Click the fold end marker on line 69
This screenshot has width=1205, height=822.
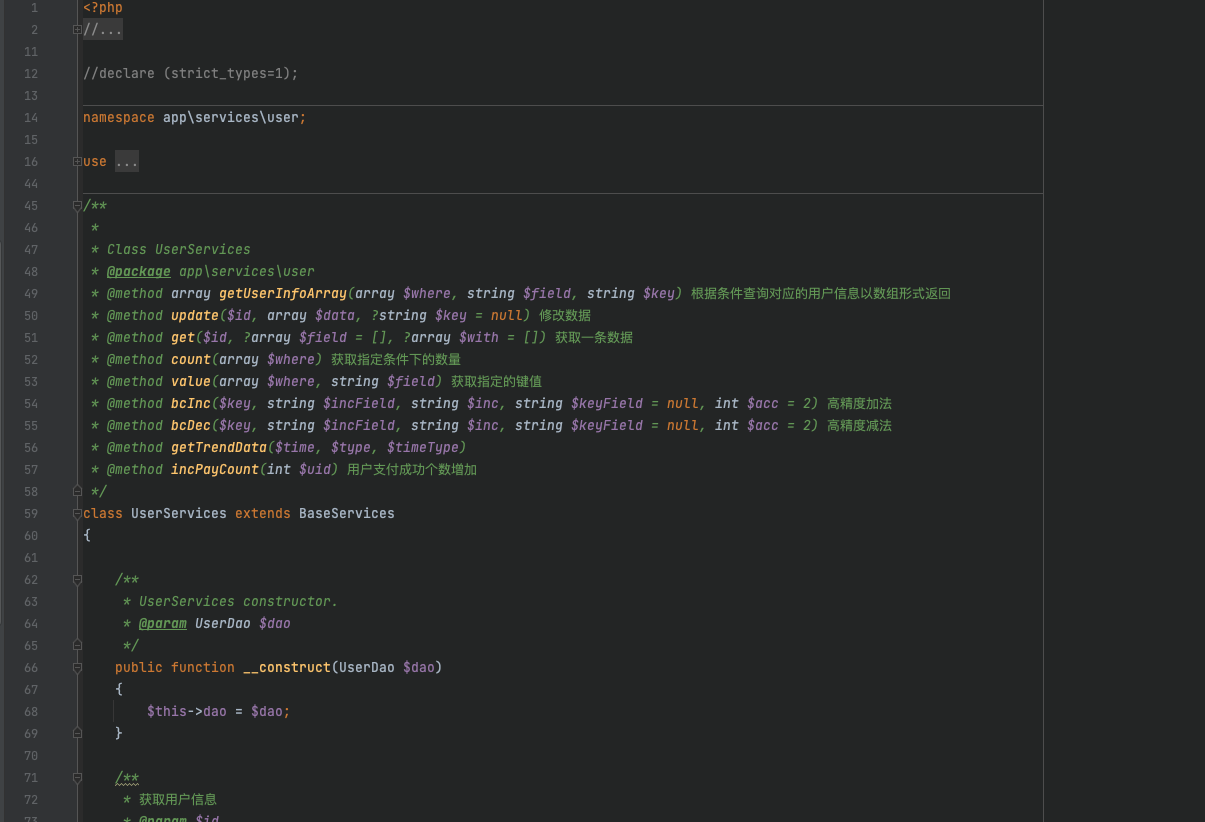77,733
